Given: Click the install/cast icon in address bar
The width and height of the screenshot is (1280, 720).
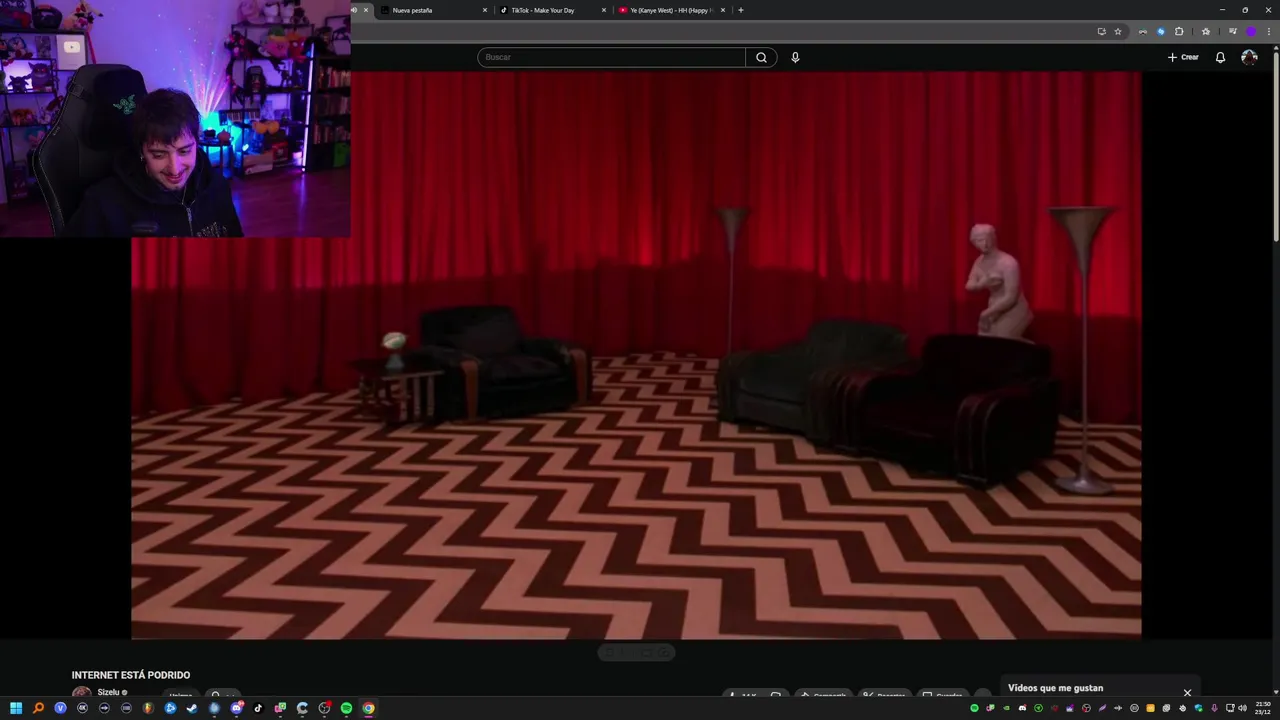Looking at the screenshot, I should [x=1101, y=31].
